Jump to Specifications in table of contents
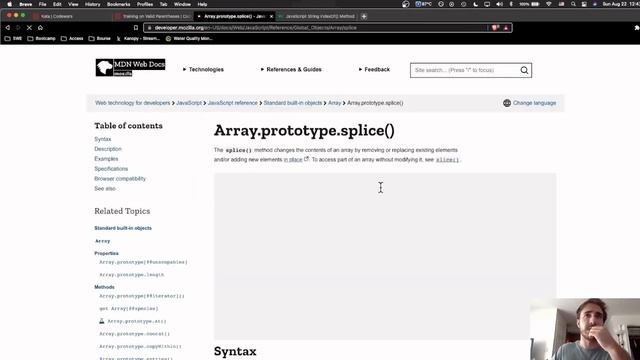Viewport: 640px width, 360px height. pyautogui.click(x=111, y=169)
